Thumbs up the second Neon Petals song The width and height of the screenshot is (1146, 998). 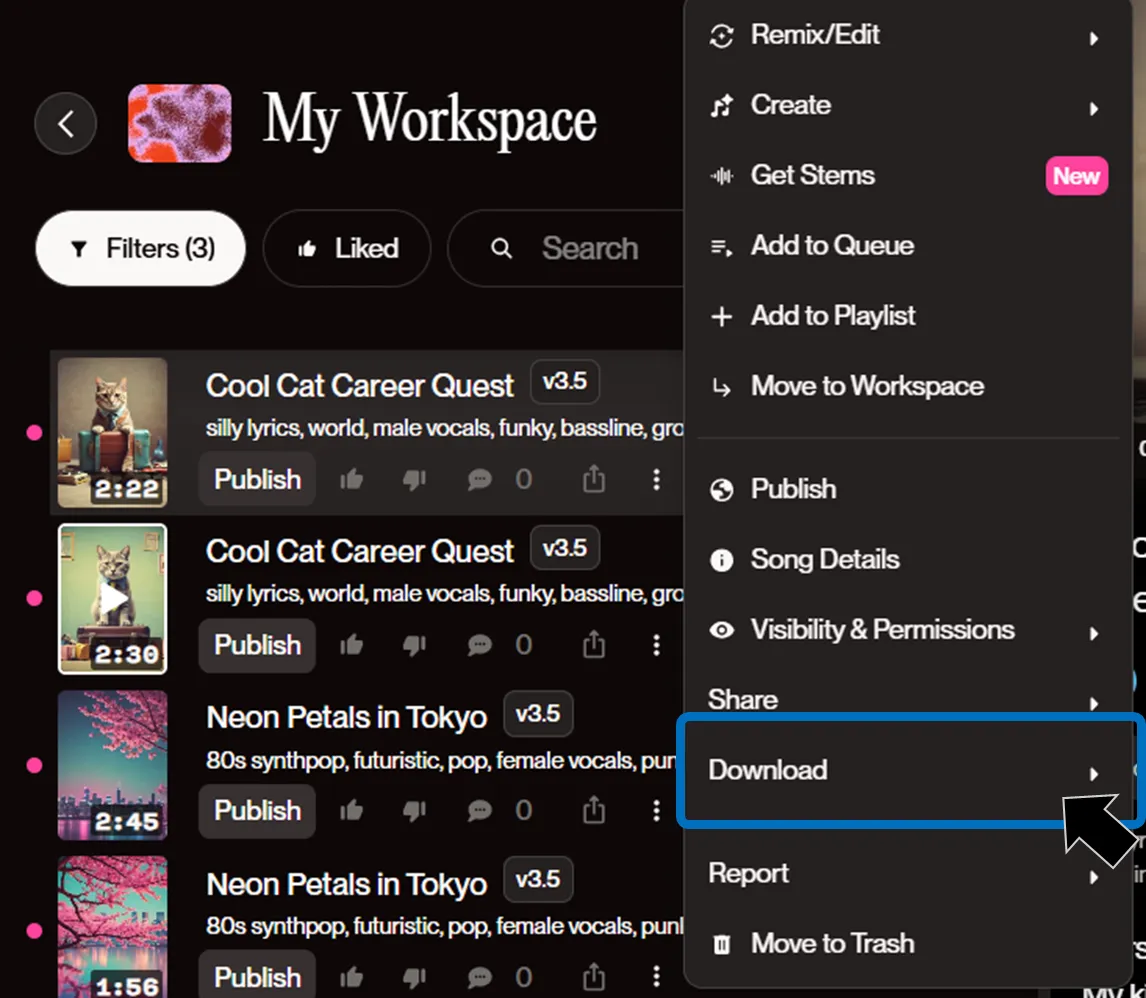pos(351,977)
